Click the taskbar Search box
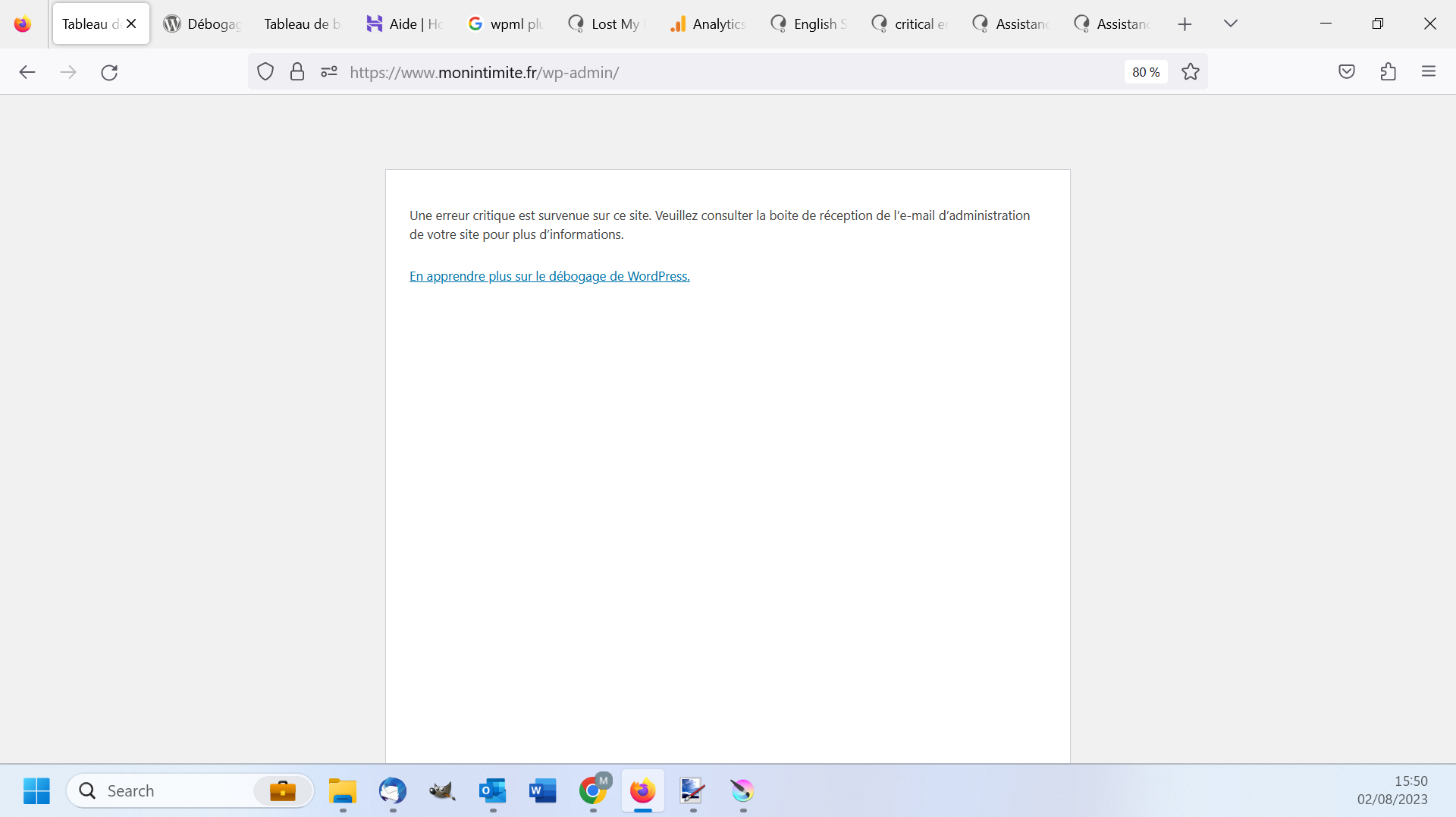The image size is (1456, 817). pos(190,790)
